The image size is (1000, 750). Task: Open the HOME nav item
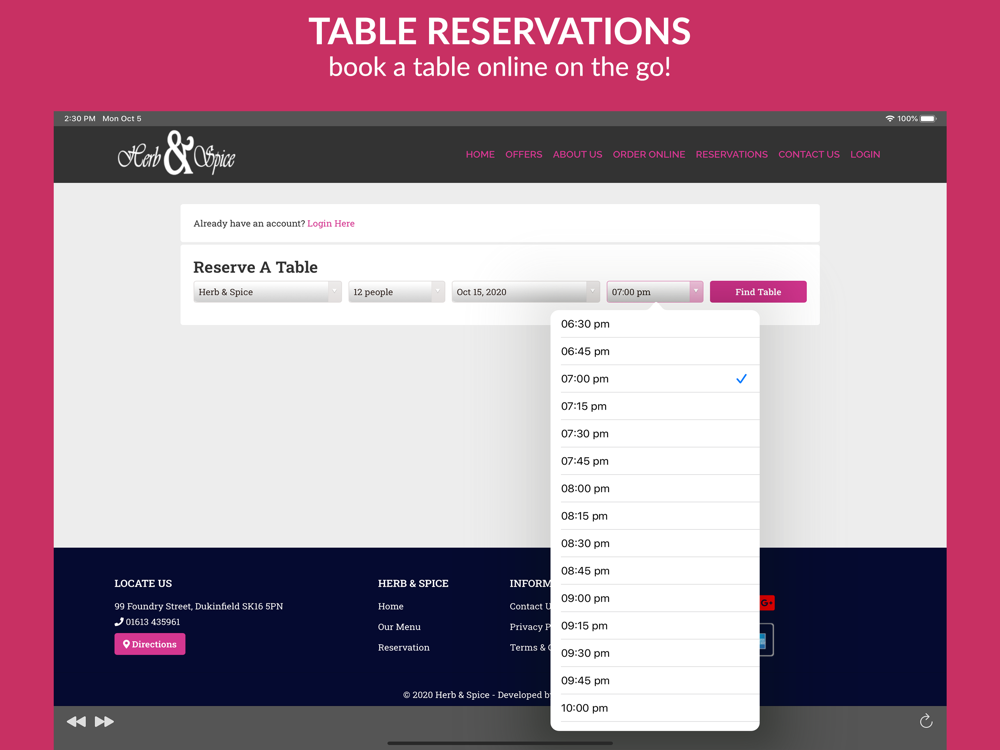click(480, 154)
